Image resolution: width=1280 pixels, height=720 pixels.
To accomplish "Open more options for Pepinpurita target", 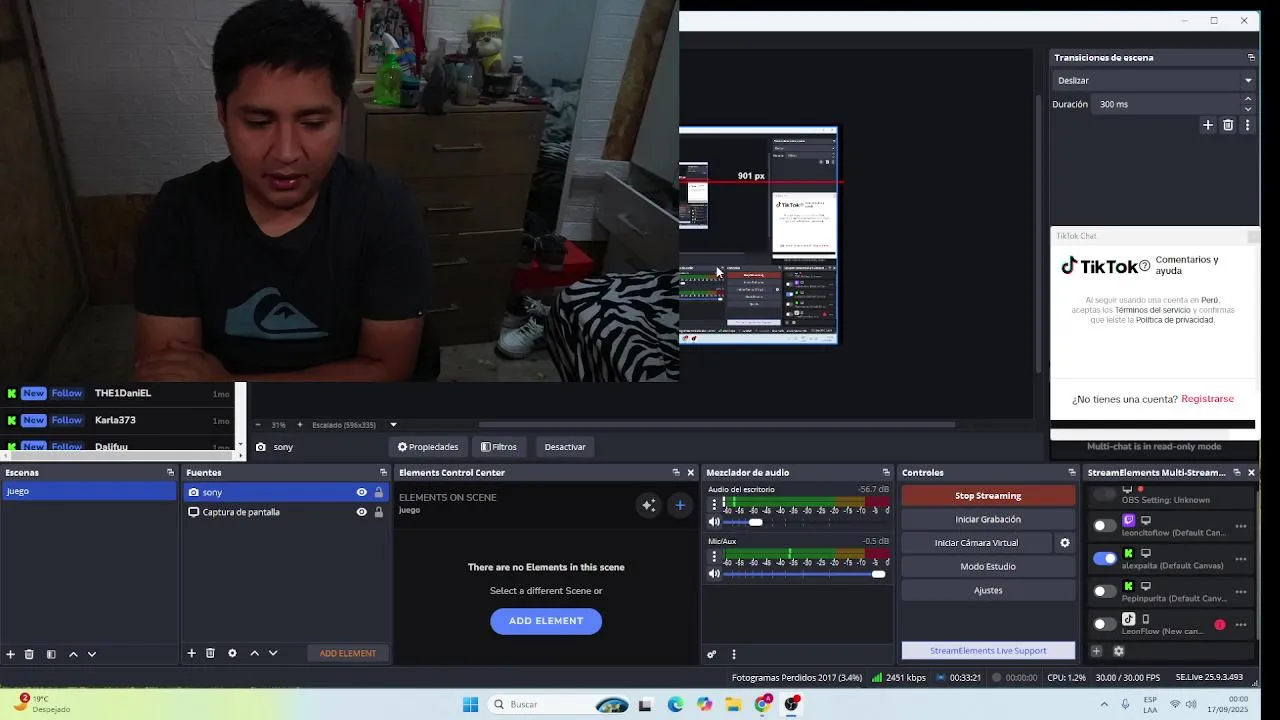I will (x=1241, y=592).
